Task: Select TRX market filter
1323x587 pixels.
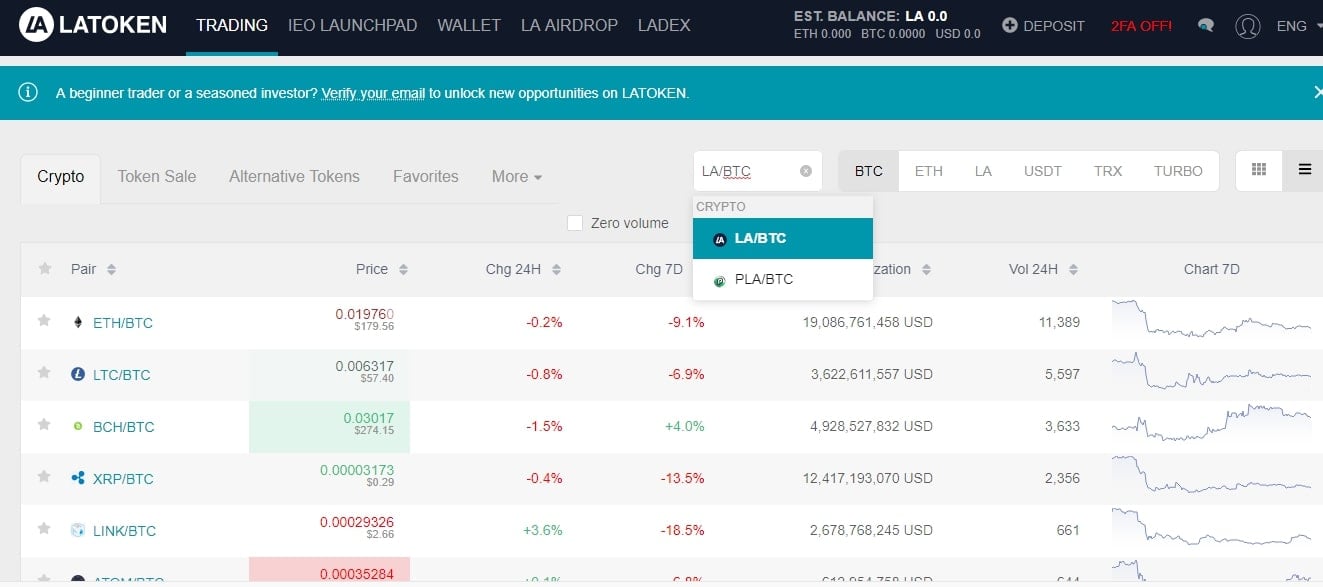Action: click(1108, 171)
